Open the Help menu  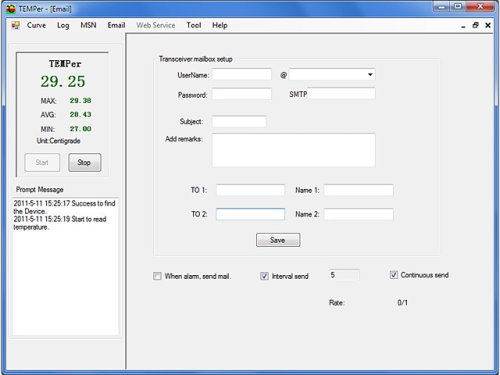coord(220,25)
